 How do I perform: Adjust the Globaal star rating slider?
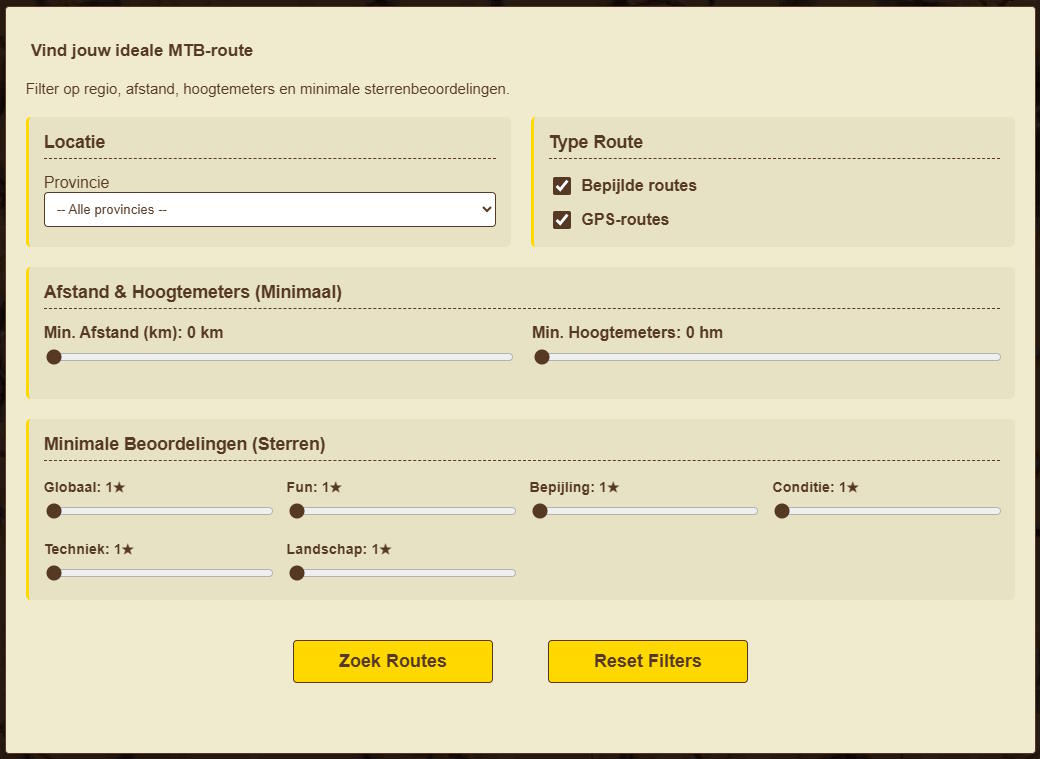coord(159,511)
